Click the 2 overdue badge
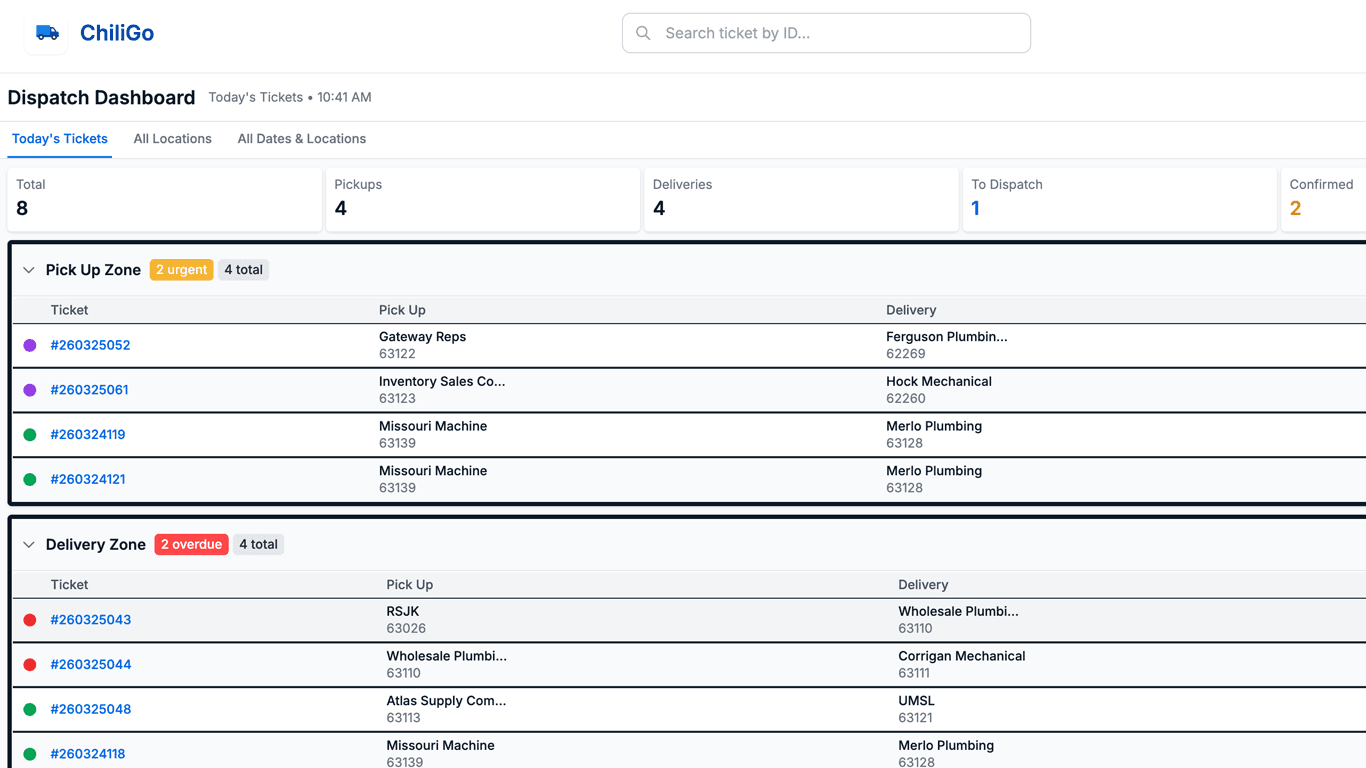 (x=192, y=545)
